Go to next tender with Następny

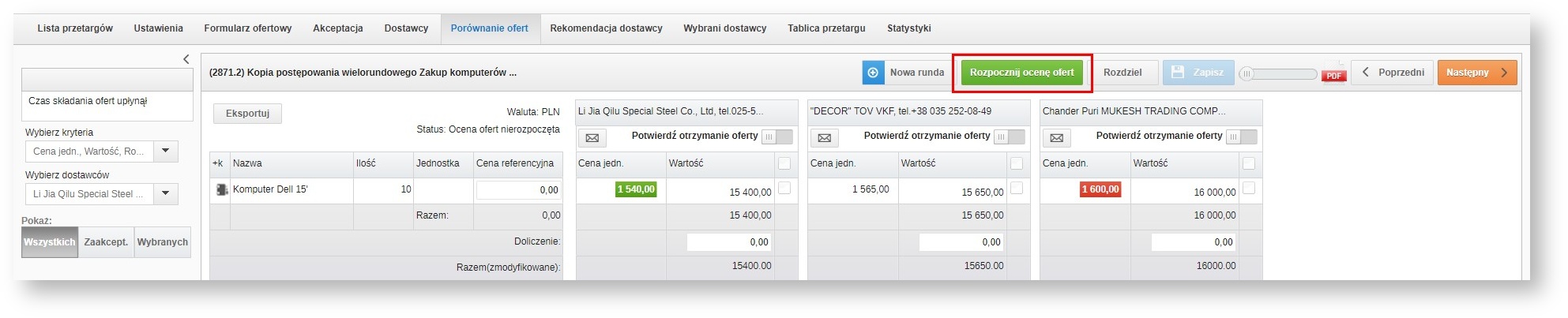[x=1476, y=73]
